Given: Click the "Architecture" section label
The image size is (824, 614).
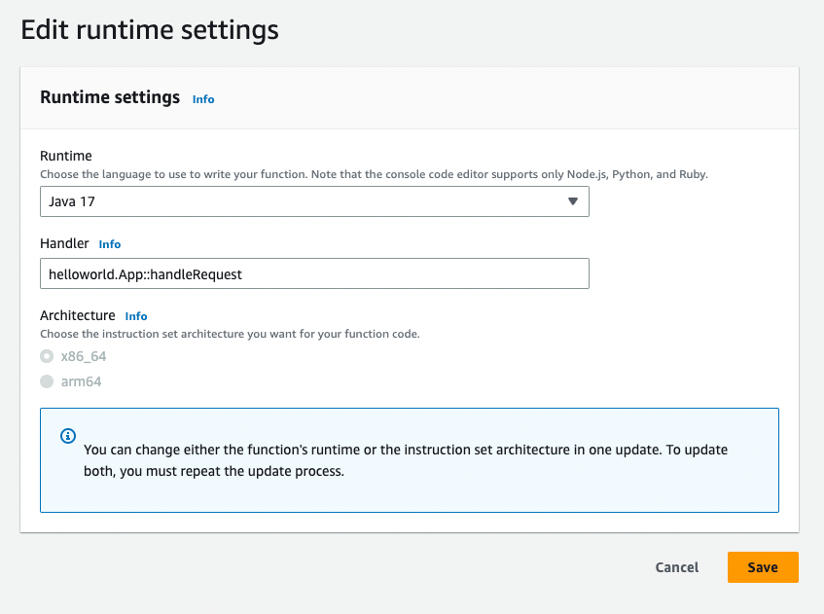Looking at the screenshot, I should click(x=78, y=315).
